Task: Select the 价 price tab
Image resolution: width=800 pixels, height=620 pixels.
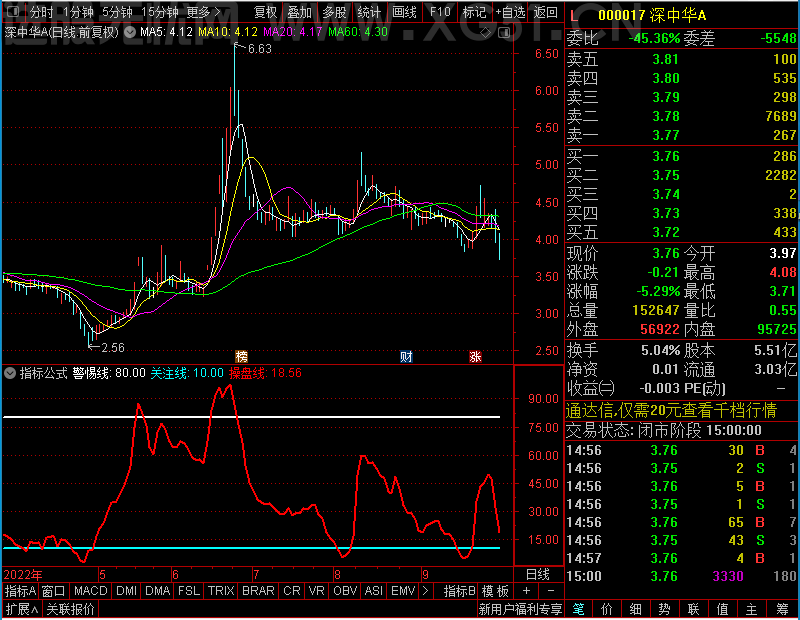Action: [607, 609]
